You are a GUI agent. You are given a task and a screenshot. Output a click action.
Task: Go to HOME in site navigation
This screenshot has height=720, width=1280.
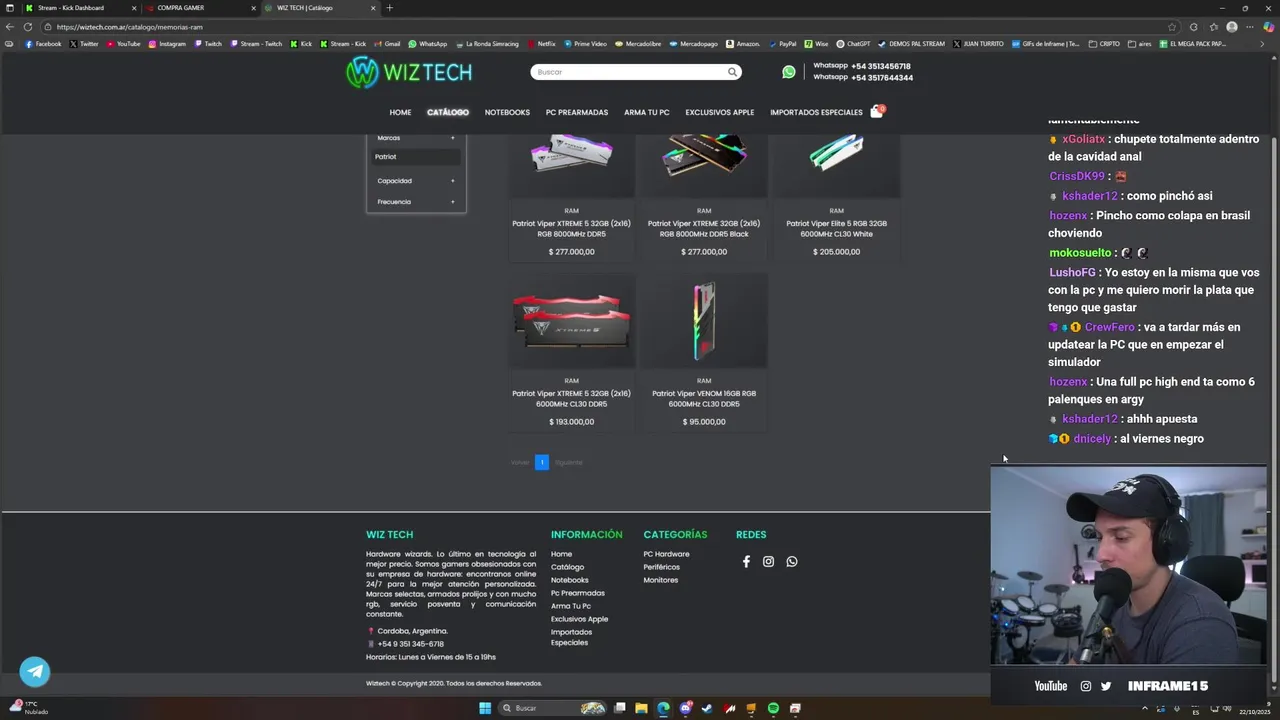point(400,112)
